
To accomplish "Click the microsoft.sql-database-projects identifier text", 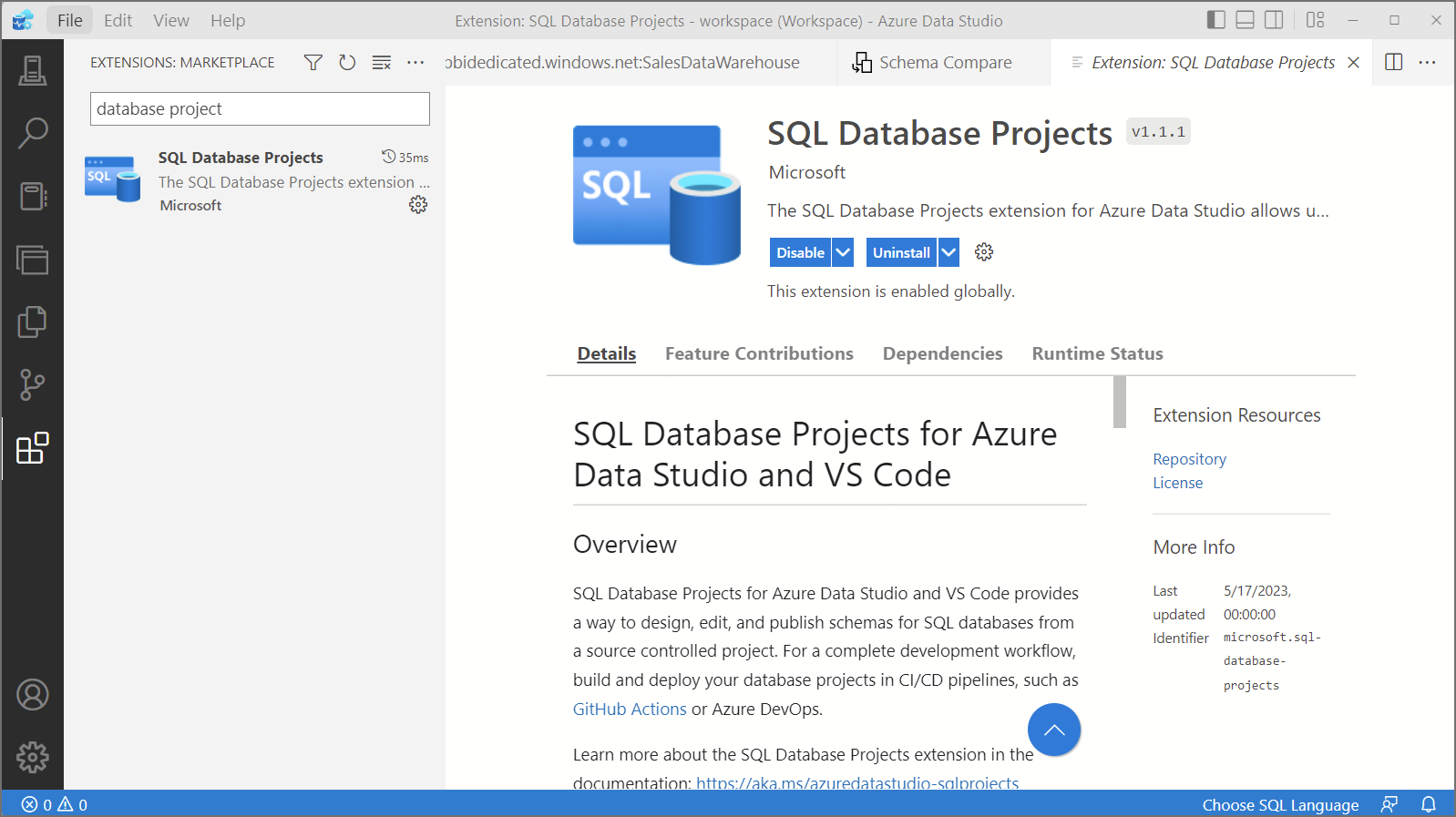I will click(x=1272, y=661).
